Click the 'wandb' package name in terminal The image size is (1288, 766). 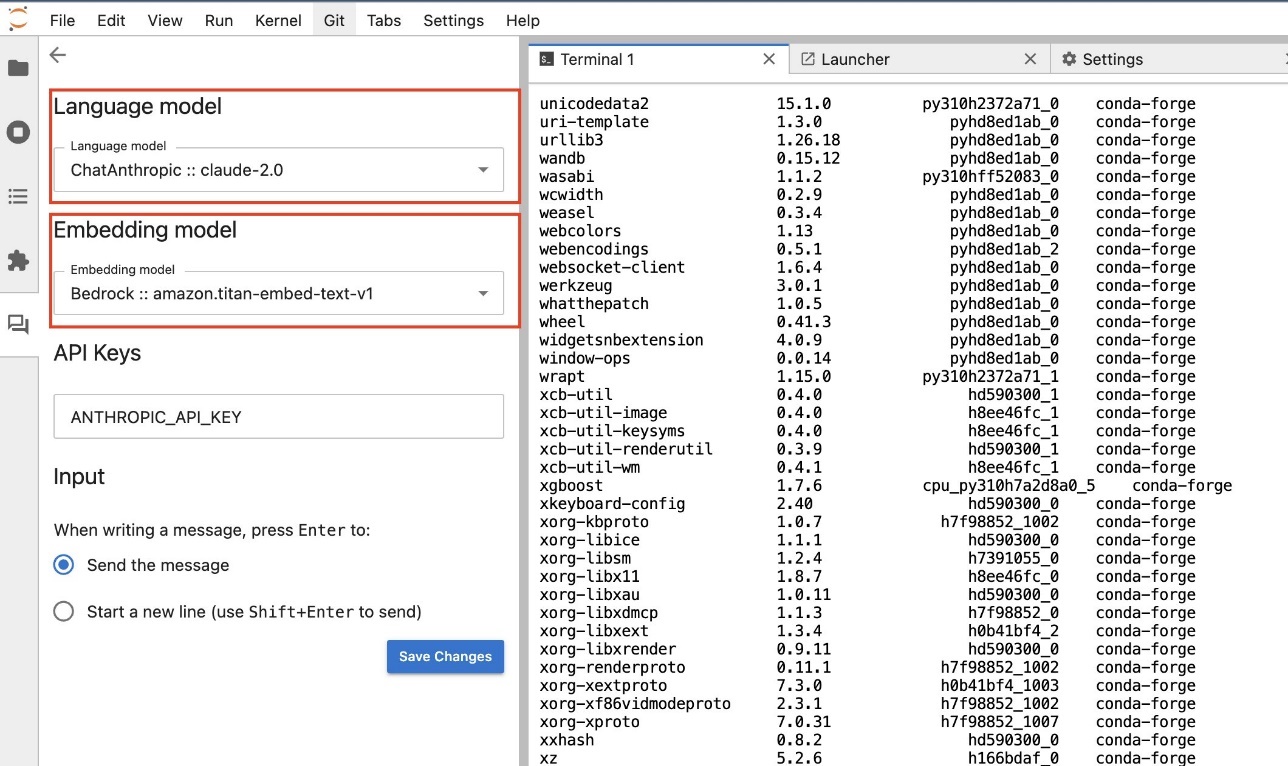click(562, 158)
